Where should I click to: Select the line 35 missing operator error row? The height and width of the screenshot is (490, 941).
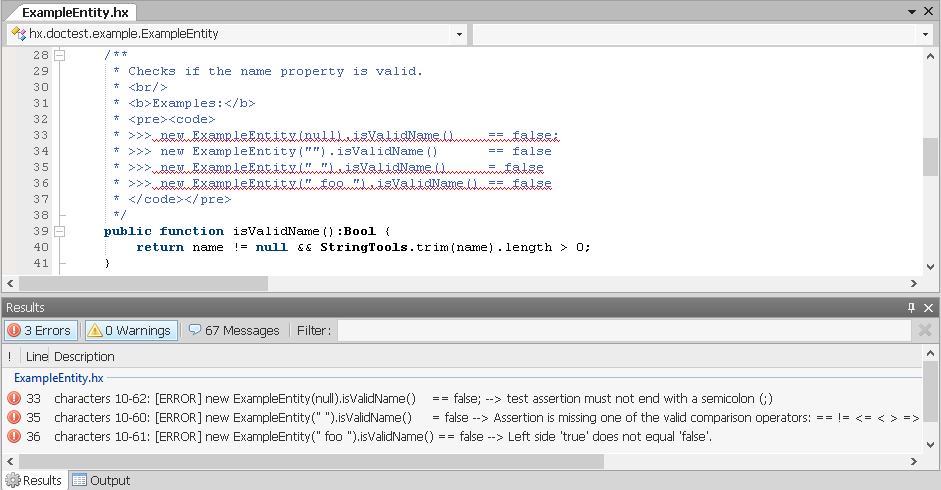[462, 417]
